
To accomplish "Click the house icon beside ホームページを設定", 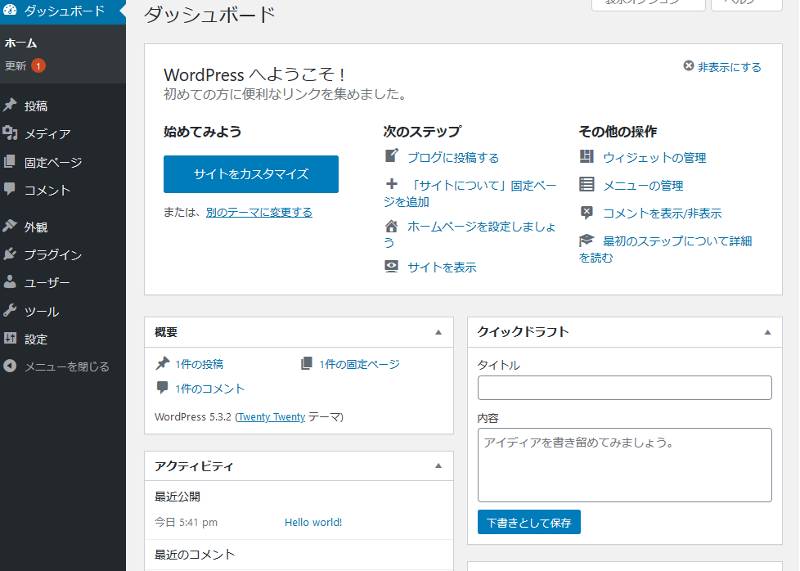I will coord(391,226).
